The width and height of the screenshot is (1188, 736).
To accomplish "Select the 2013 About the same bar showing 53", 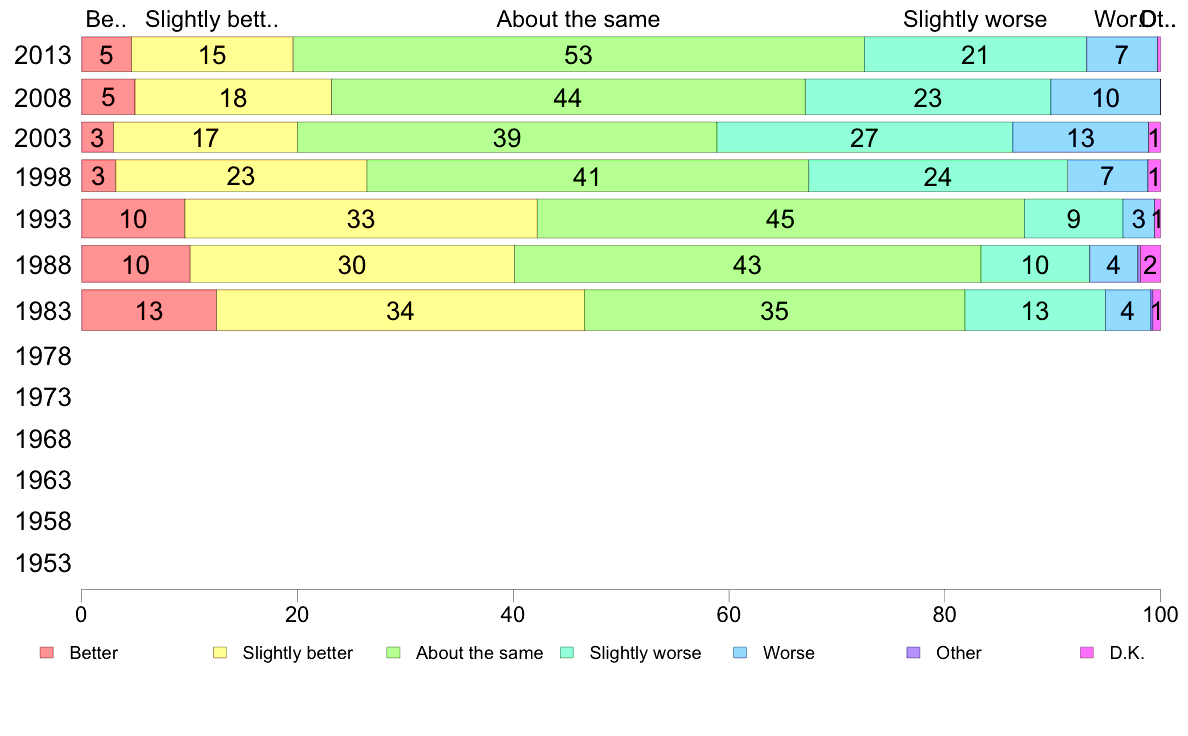I will tap(579, 55).
